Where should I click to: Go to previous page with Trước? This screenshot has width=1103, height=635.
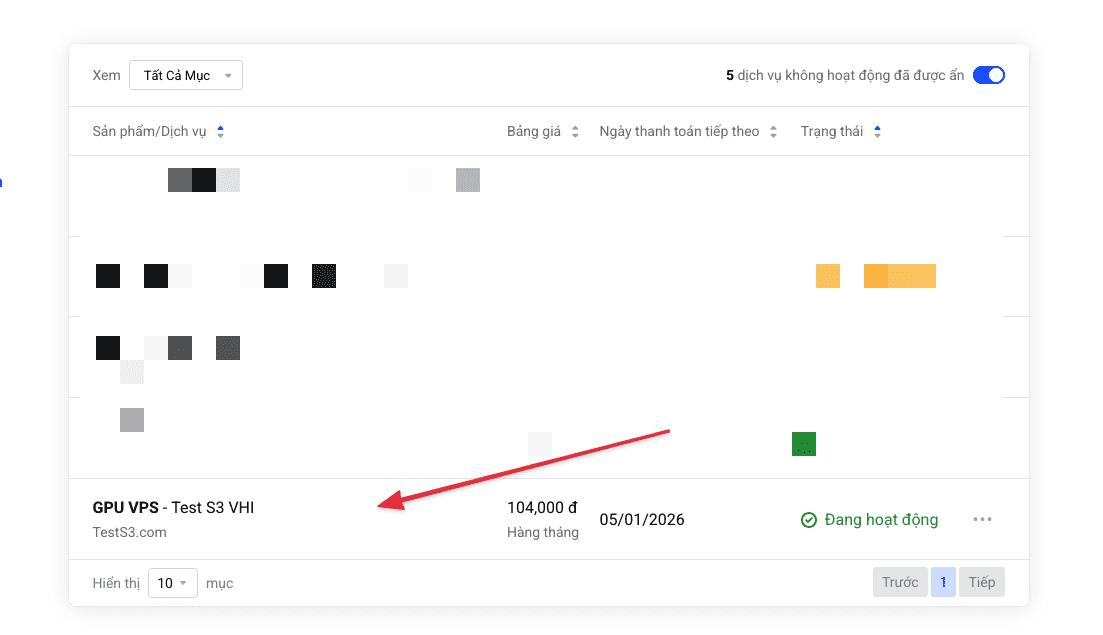click(x=899, y=582)
